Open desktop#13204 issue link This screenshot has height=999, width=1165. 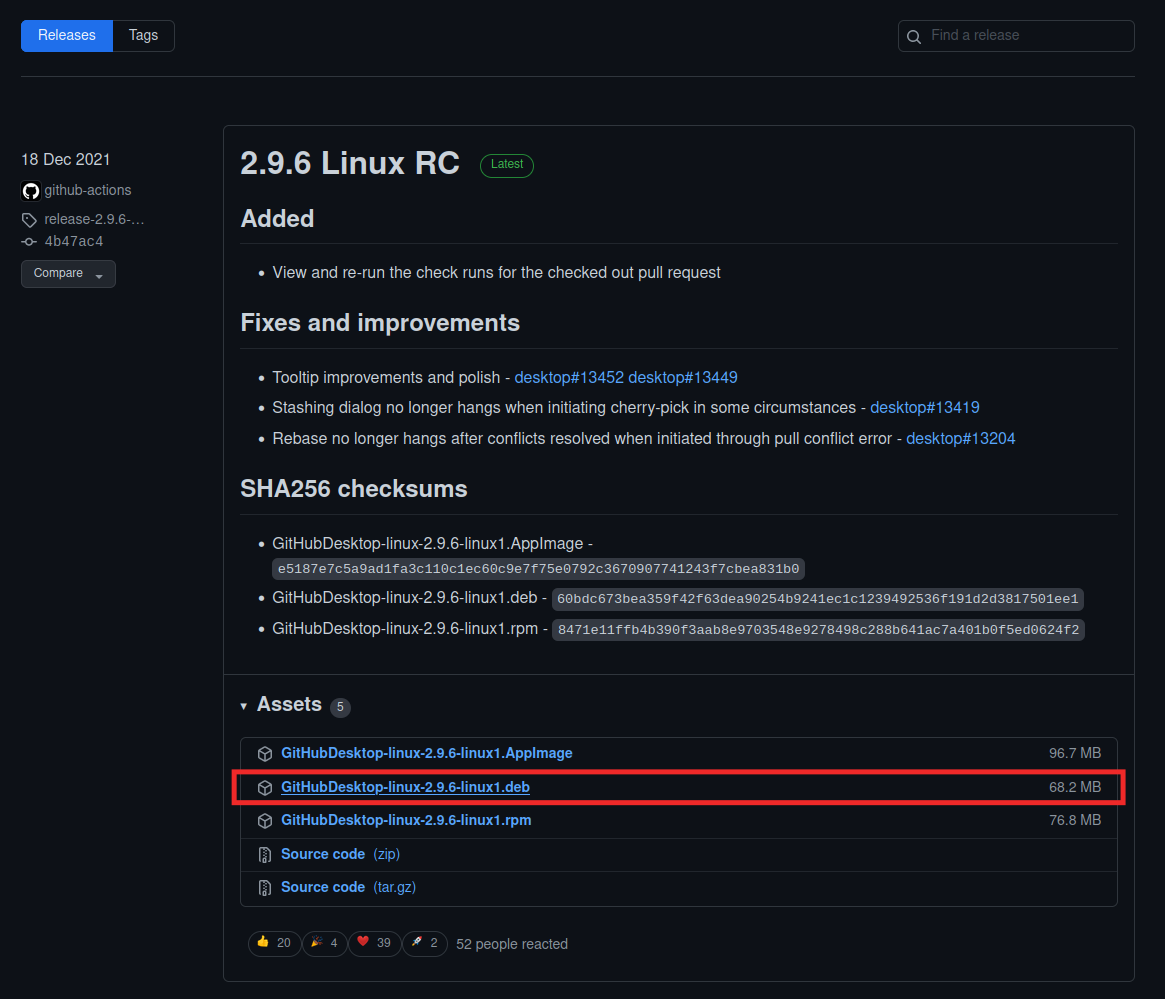click(961, 439)
